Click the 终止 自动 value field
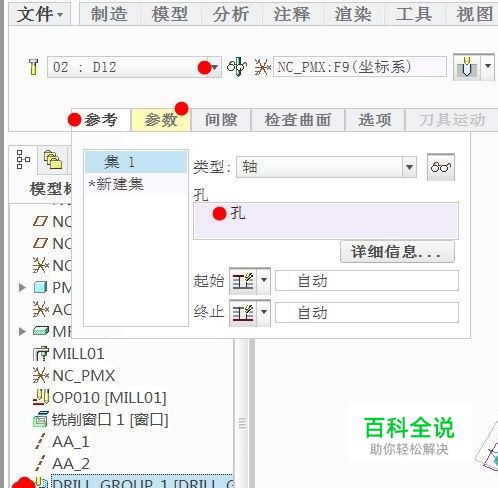 click(367, 313)
